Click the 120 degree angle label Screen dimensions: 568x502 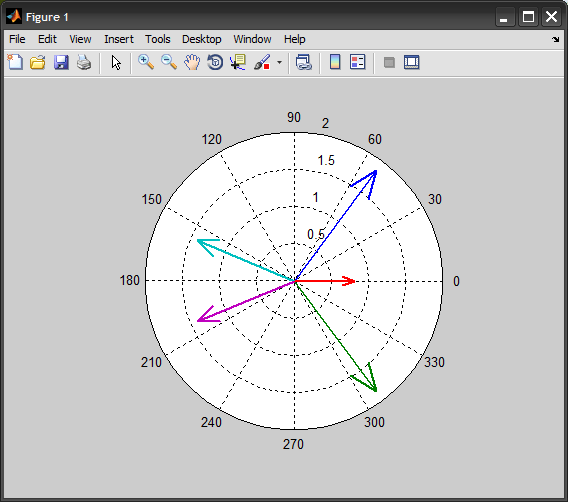[x=212, y=139]
